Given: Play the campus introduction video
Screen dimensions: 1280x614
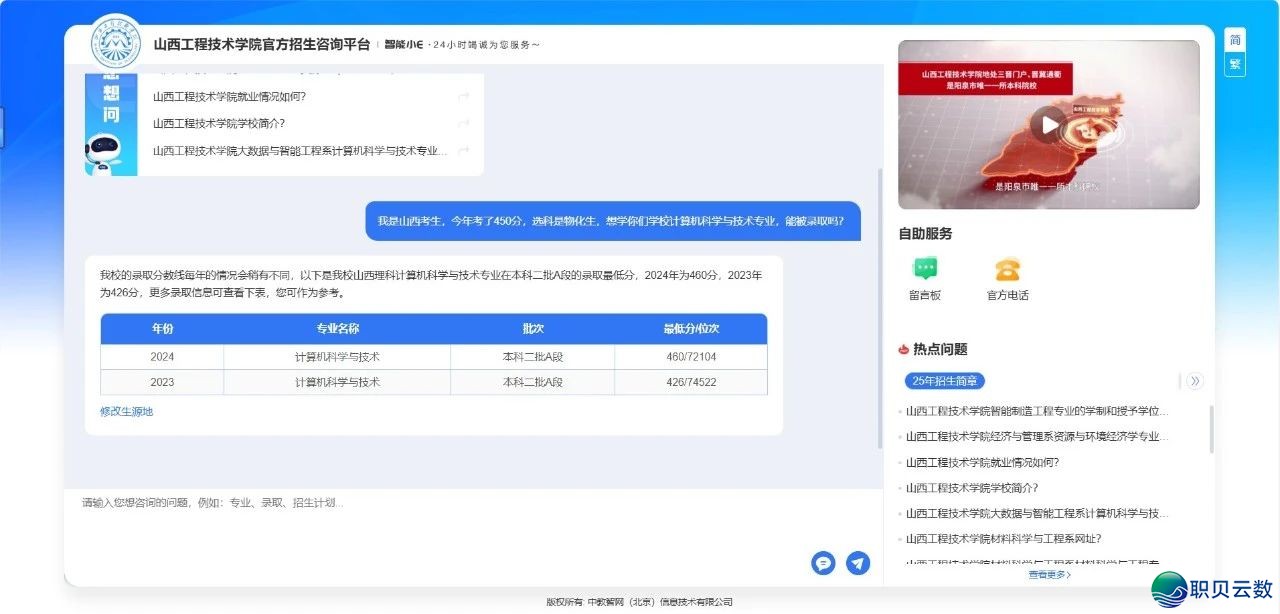Looking at the screenshot, I should point(1049,124).
